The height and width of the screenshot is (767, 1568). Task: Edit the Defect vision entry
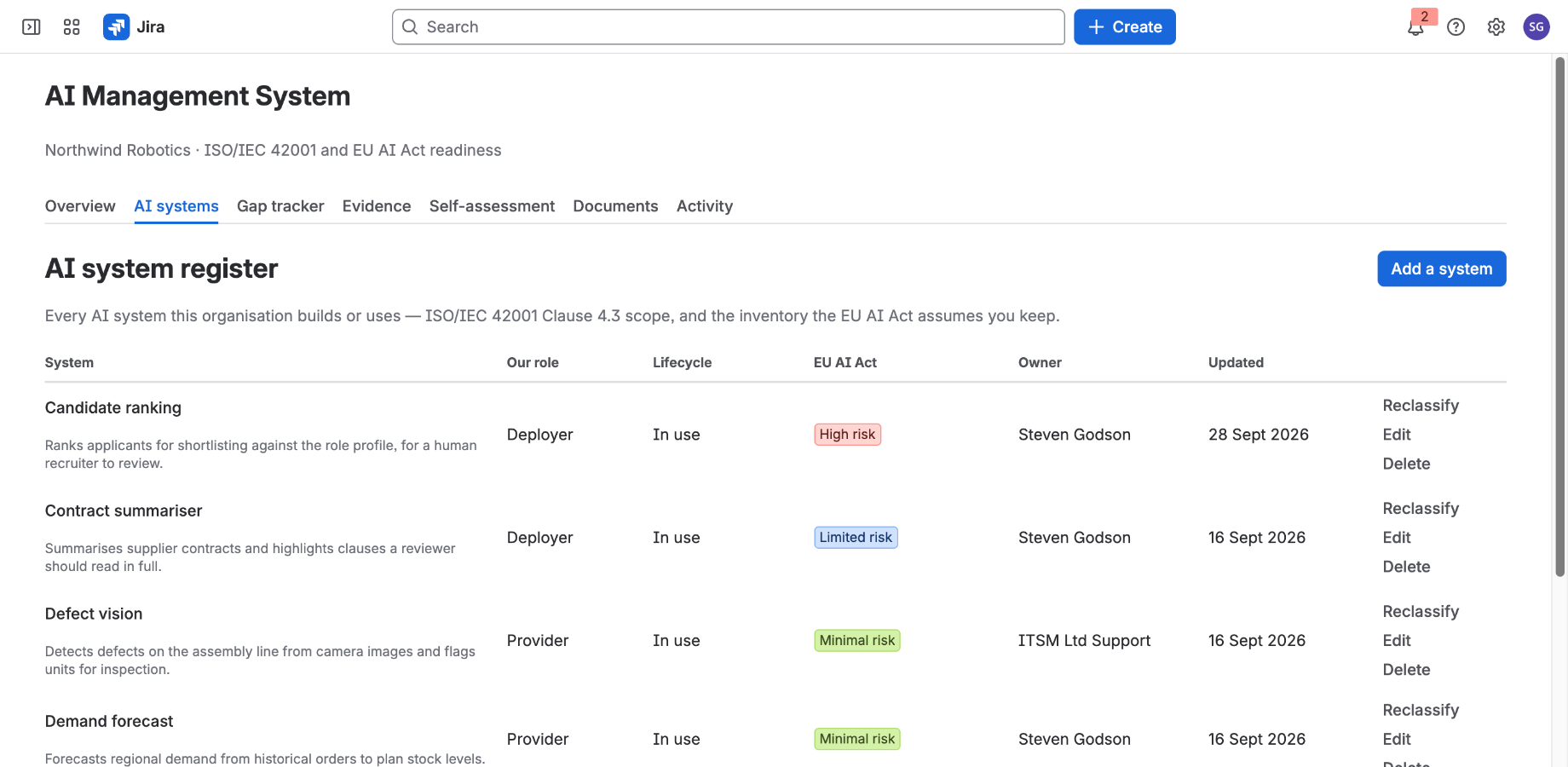coord(1397,641)
